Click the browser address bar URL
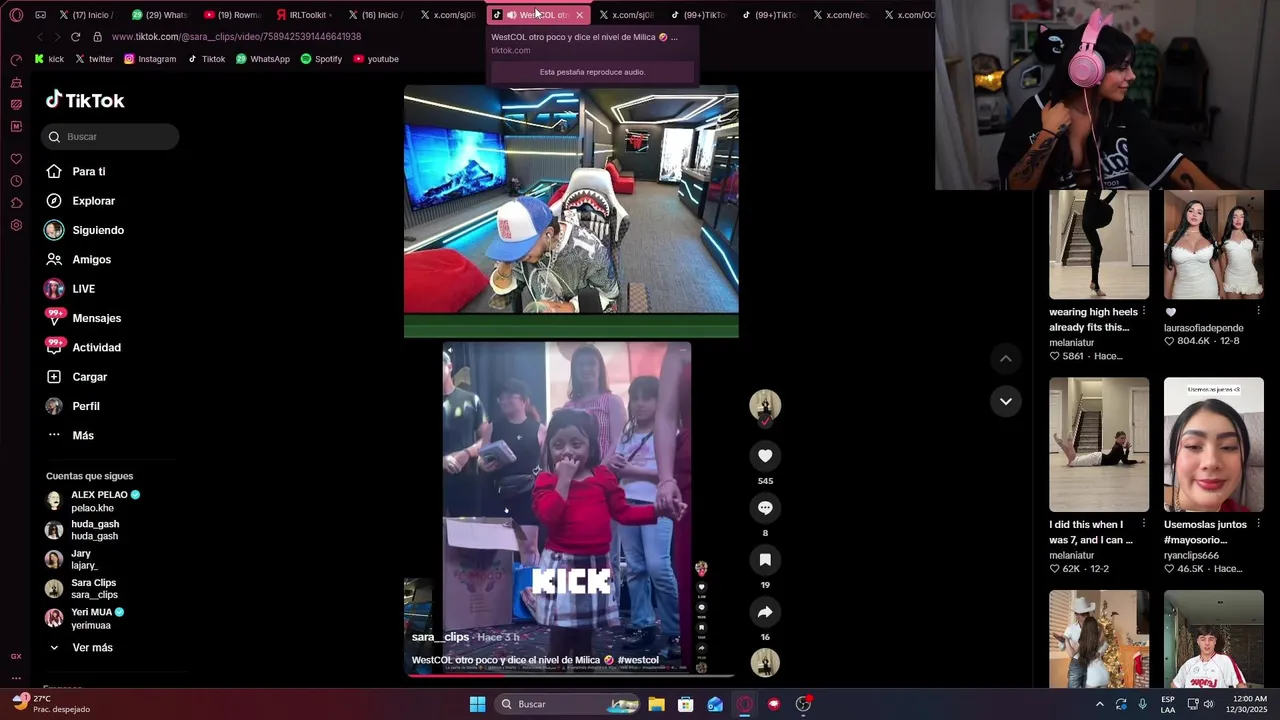1280x720 pixels. tap(236, 37)
